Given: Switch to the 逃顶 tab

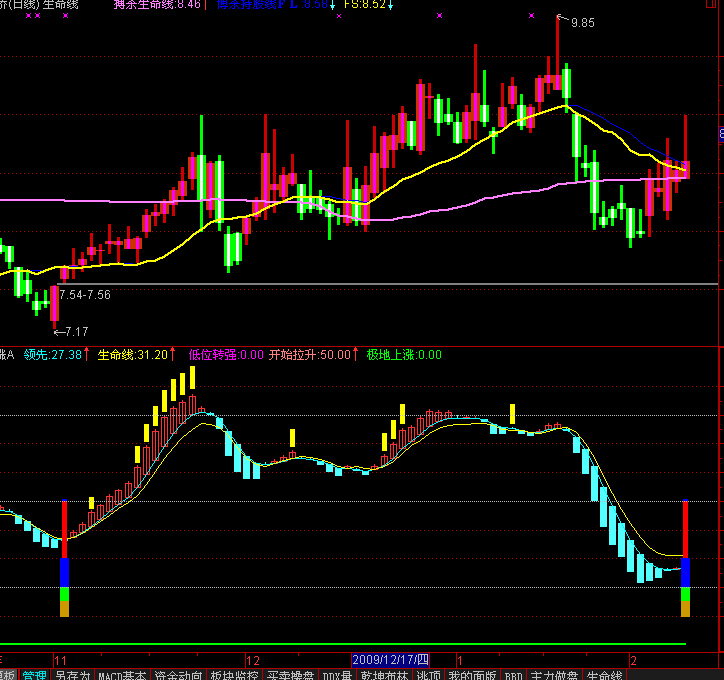Looking at the screenshot, I should point(428,675).
